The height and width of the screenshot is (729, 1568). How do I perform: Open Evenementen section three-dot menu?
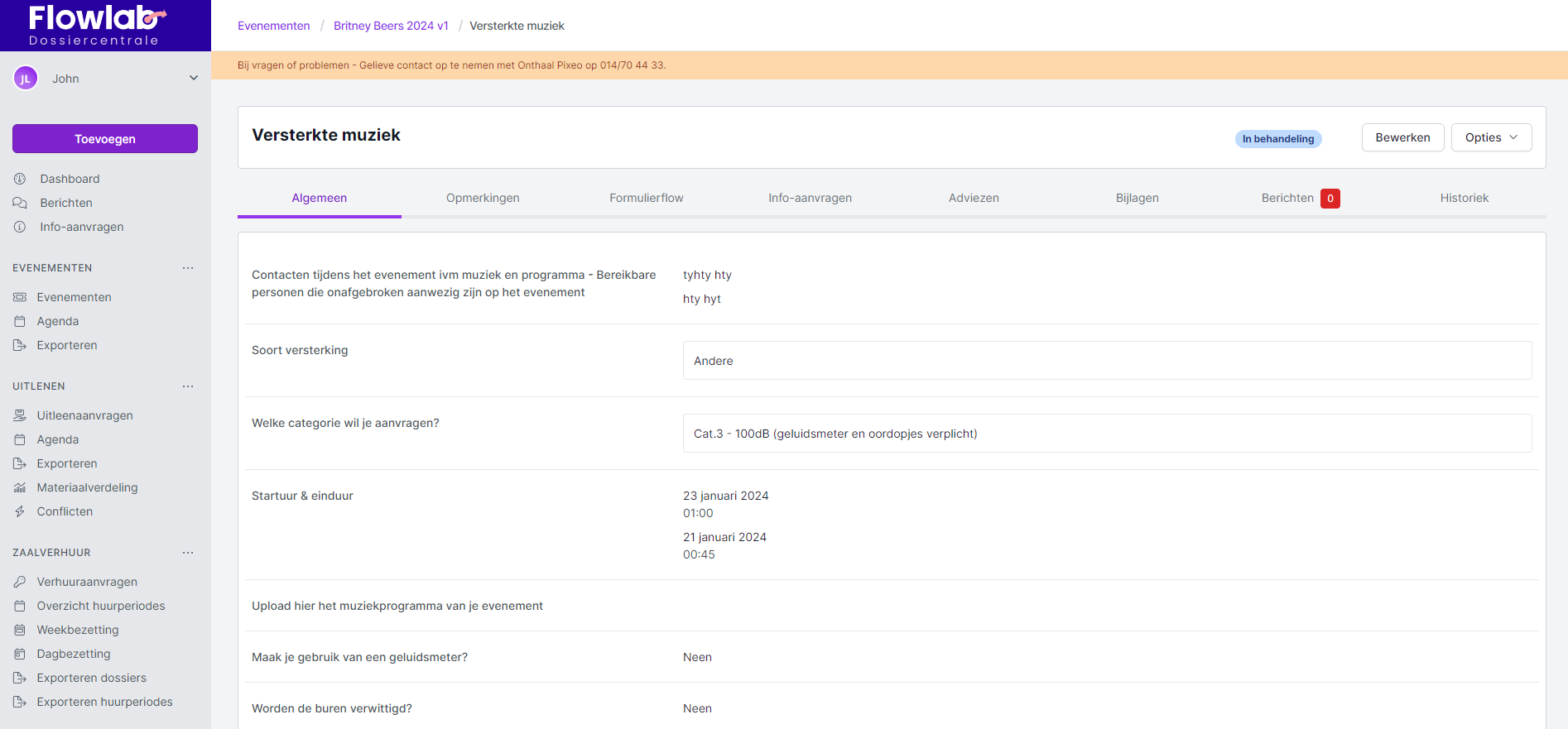(x=188, y=268)
